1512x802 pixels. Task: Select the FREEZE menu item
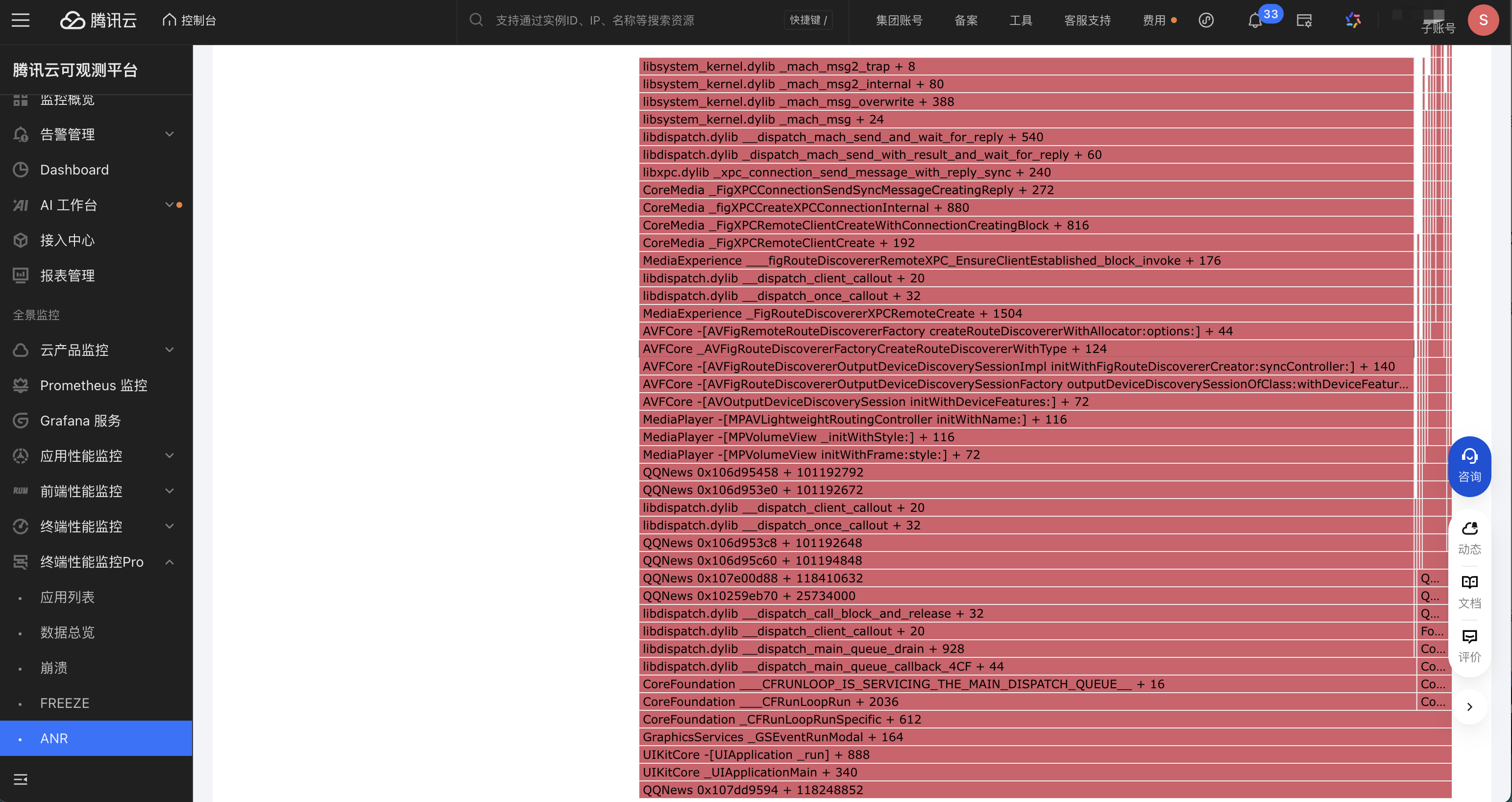65,703
